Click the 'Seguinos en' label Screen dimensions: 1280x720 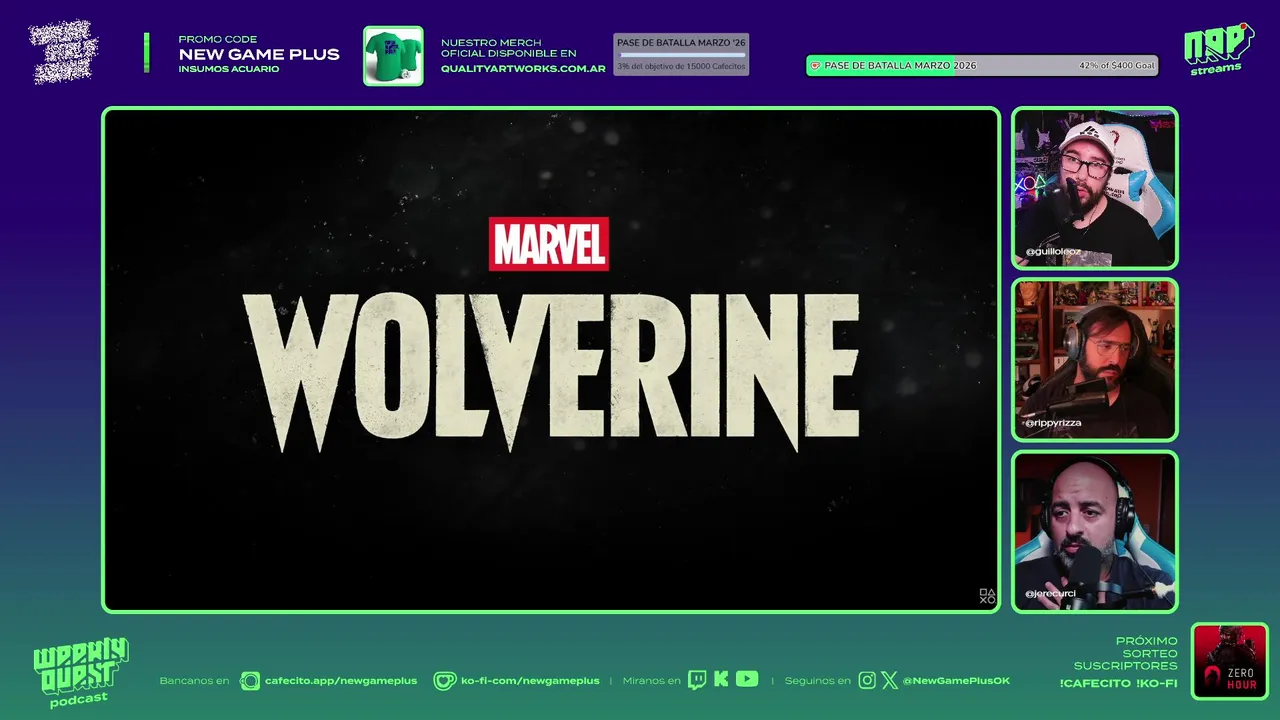817,681
